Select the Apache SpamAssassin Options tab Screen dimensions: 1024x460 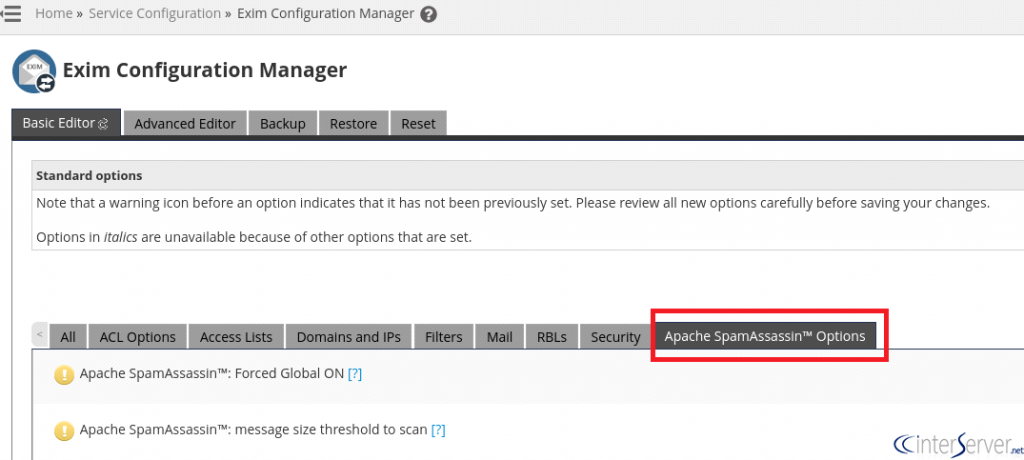[765, 336]
